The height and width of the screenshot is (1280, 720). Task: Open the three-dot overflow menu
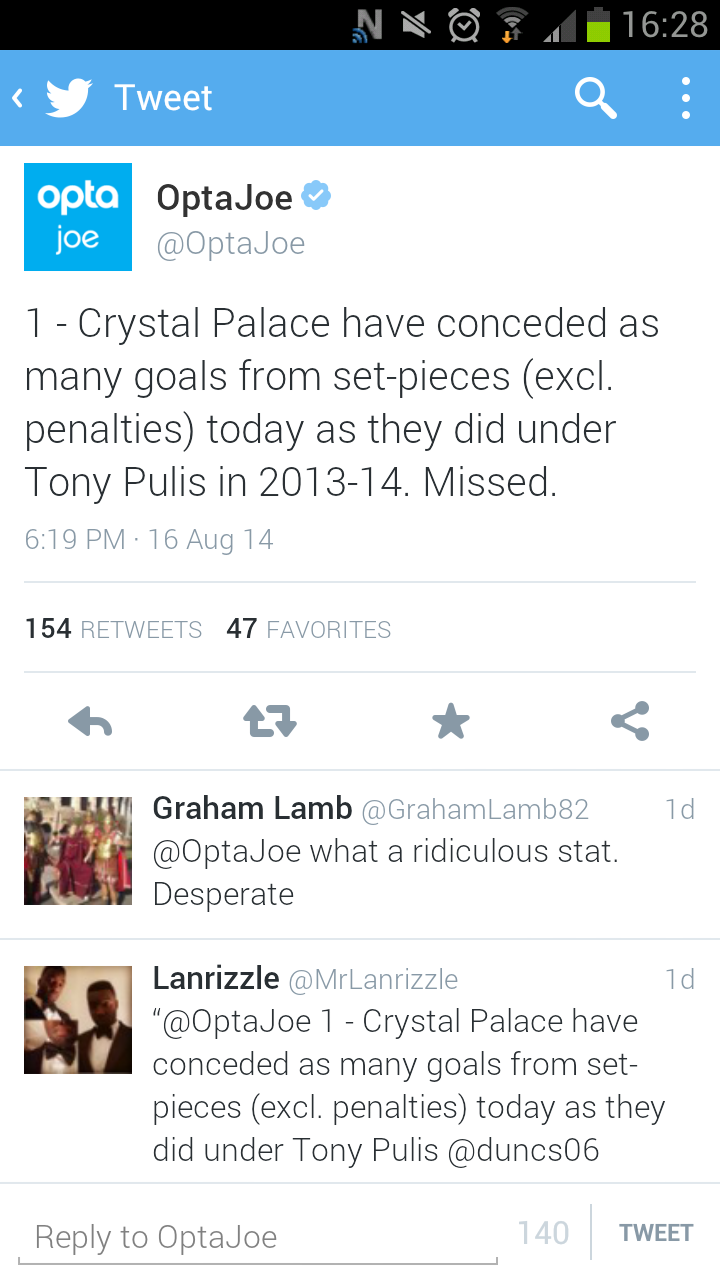coord(686,98)
